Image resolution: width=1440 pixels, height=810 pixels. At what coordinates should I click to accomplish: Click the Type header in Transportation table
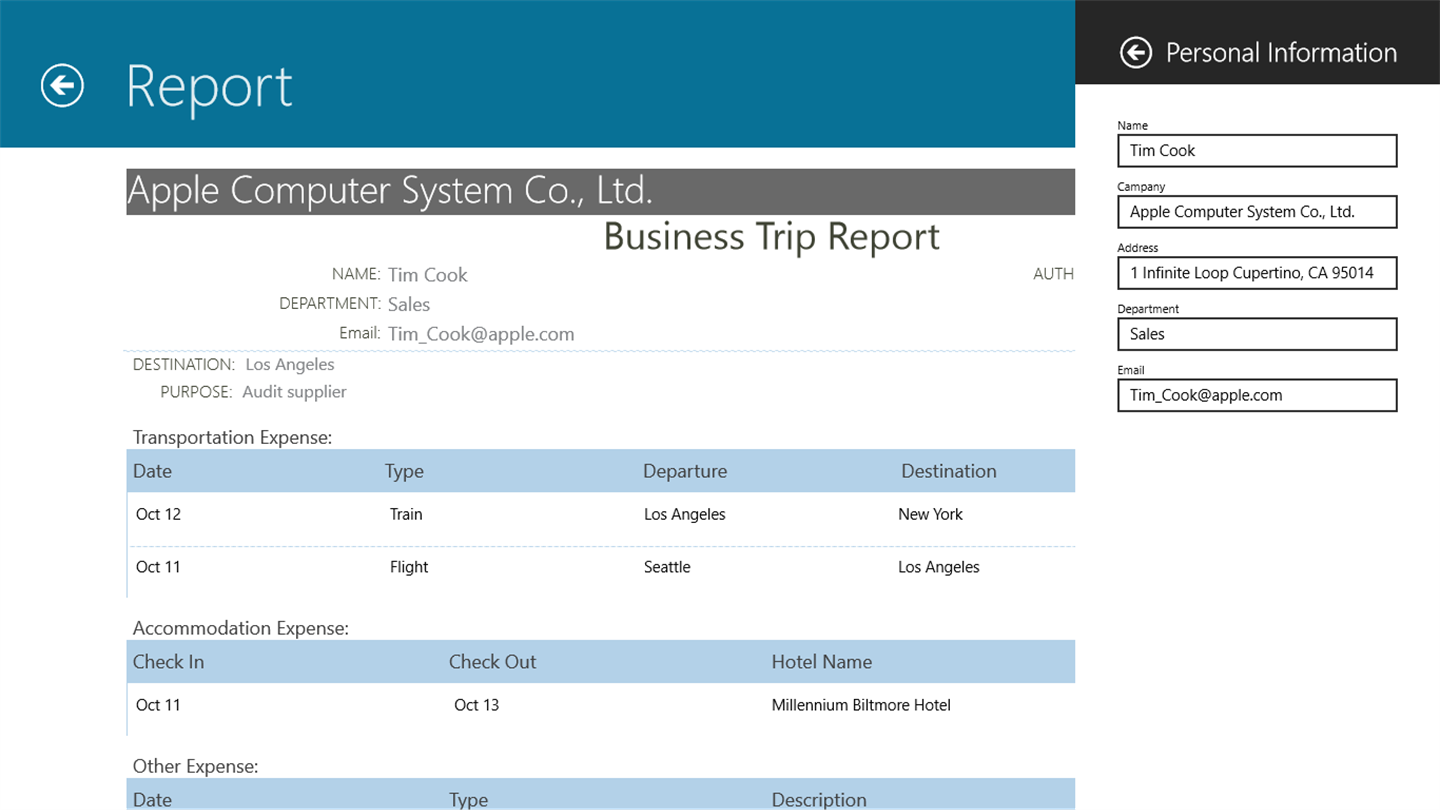[404, 471]
